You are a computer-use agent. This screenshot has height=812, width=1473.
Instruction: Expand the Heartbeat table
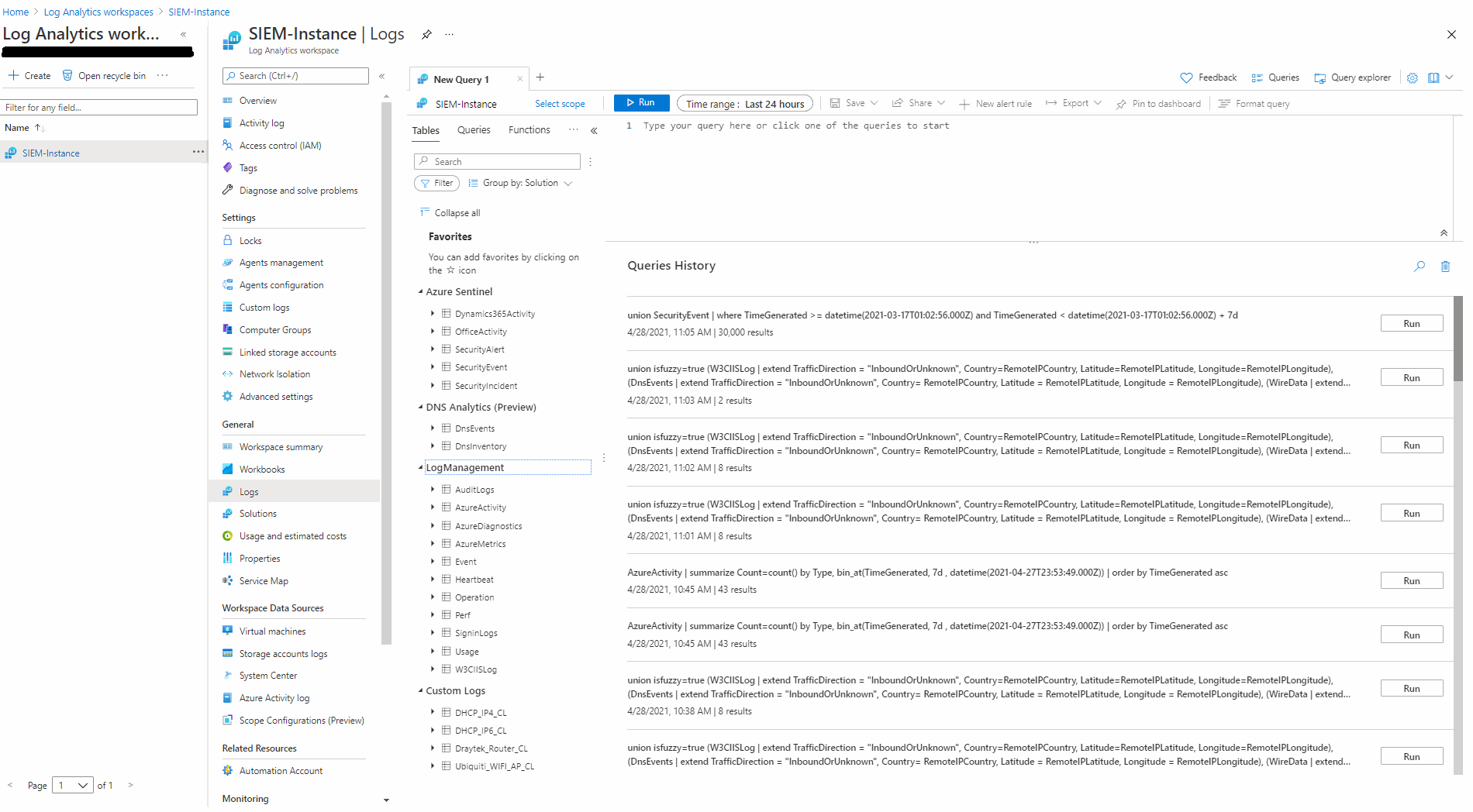coord(433,580)
